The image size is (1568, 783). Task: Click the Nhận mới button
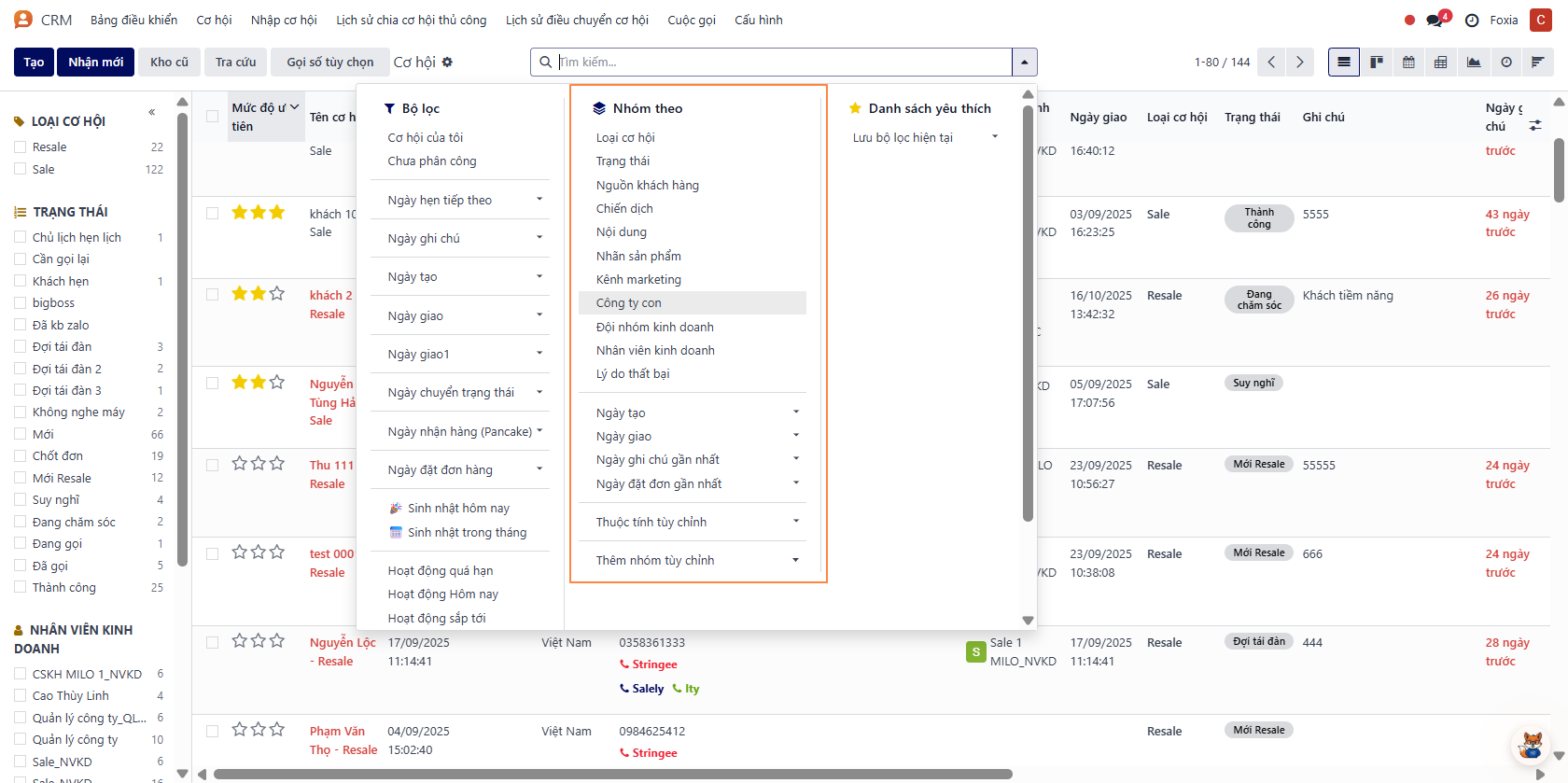[95, 63]
